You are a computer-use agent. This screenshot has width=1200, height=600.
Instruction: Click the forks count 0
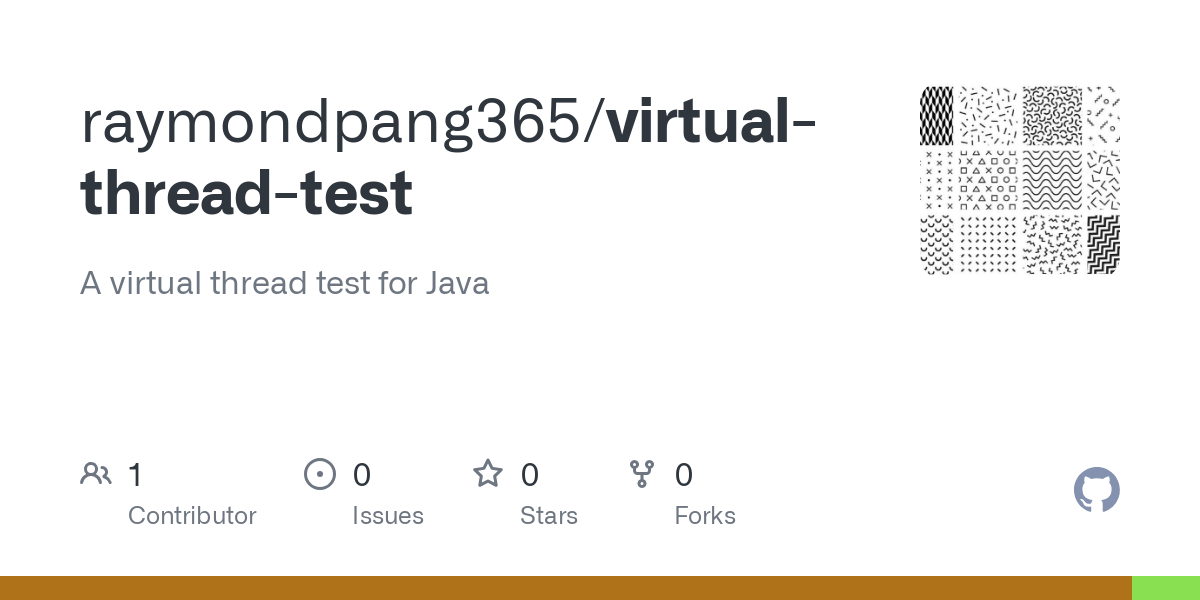click(684, 475)
